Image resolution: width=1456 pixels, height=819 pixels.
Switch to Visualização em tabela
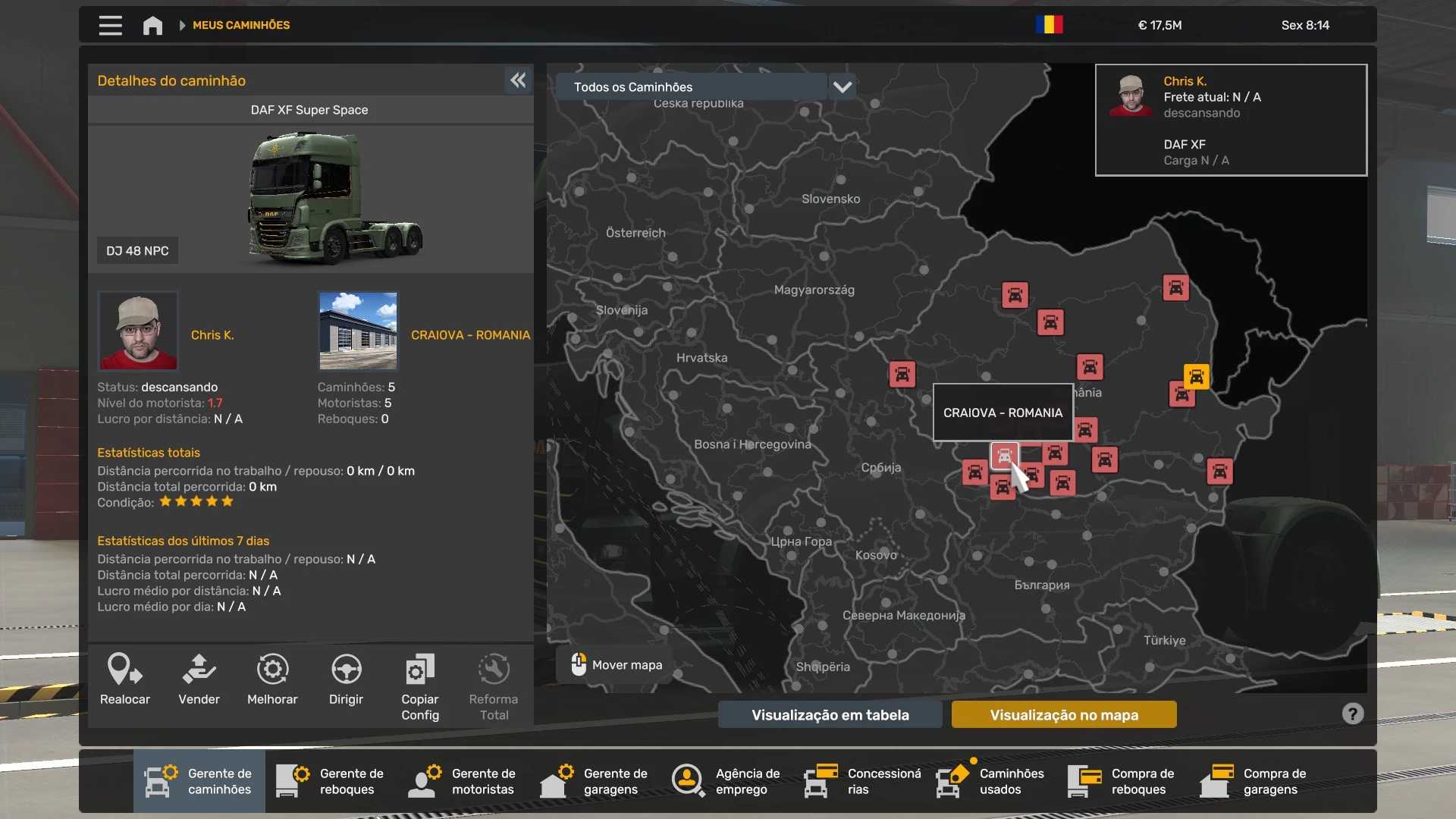point(830,714)
